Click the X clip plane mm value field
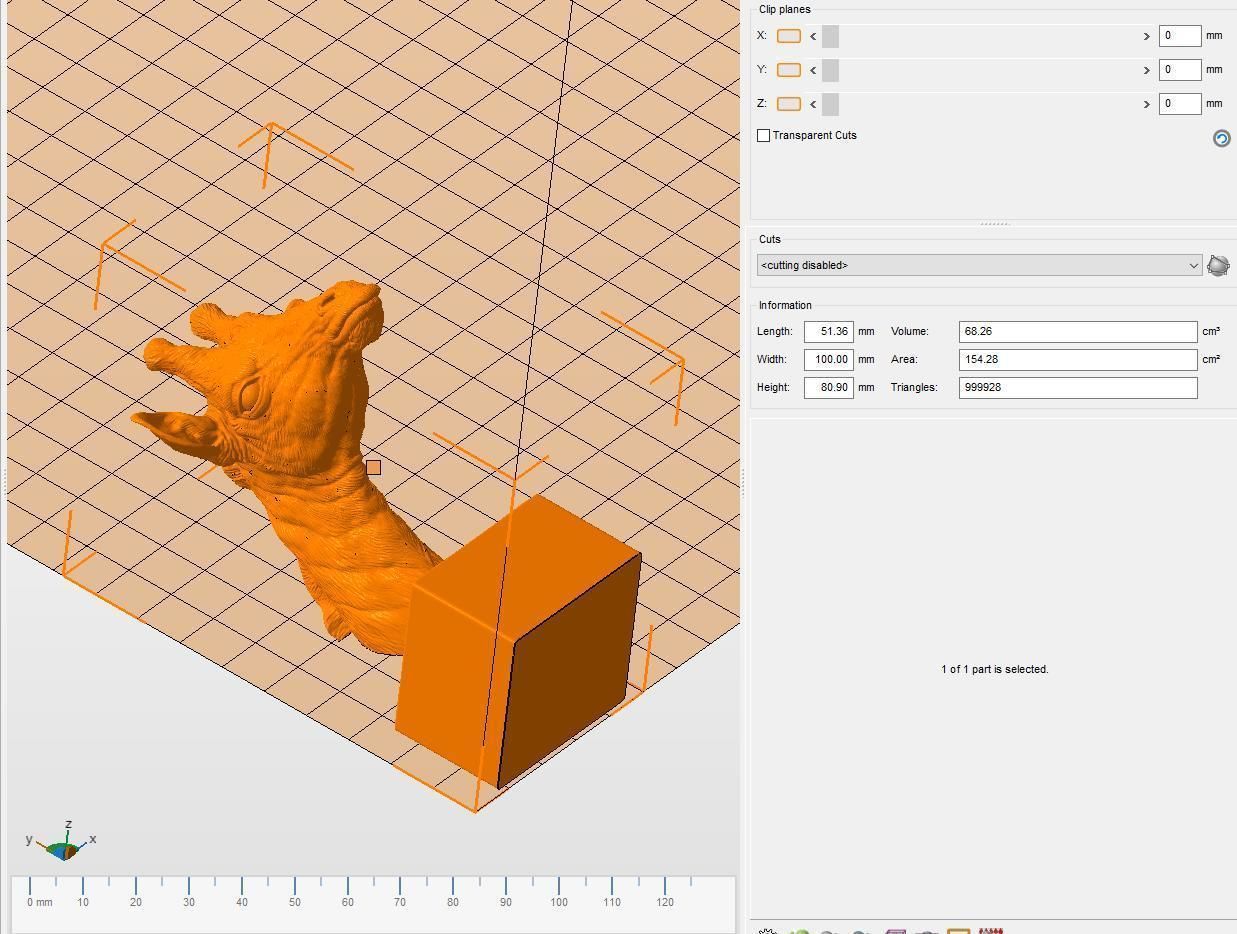 pyautogui.click(x=1180, y=35)
